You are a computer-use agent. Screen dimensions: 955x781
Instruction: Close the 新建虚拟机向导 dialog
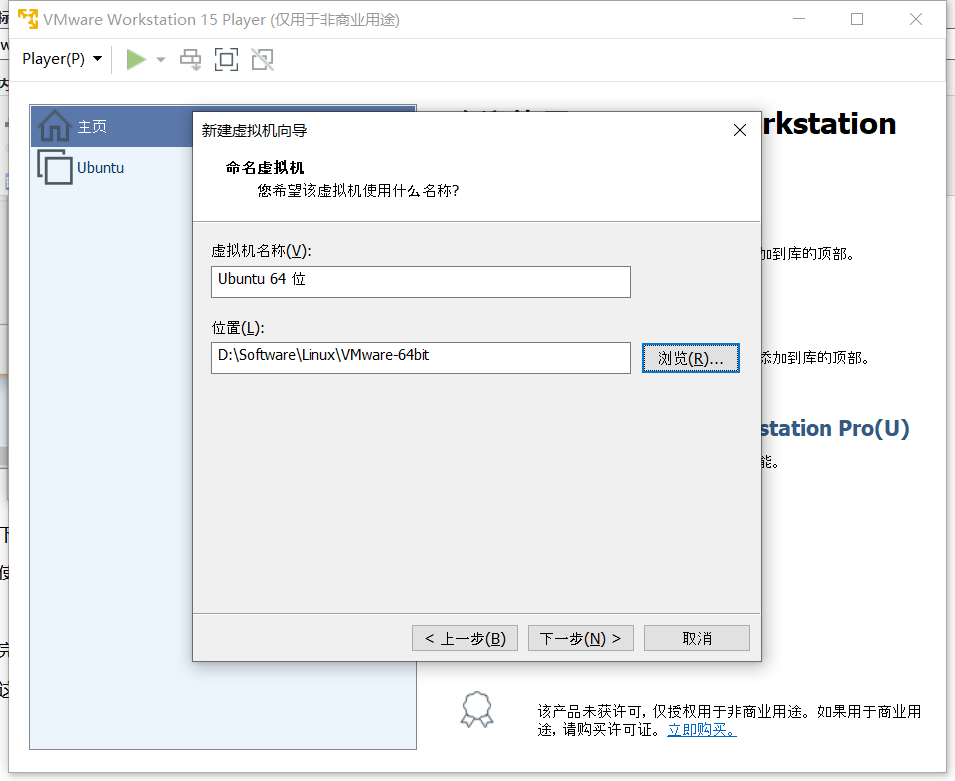coord(740,130)
